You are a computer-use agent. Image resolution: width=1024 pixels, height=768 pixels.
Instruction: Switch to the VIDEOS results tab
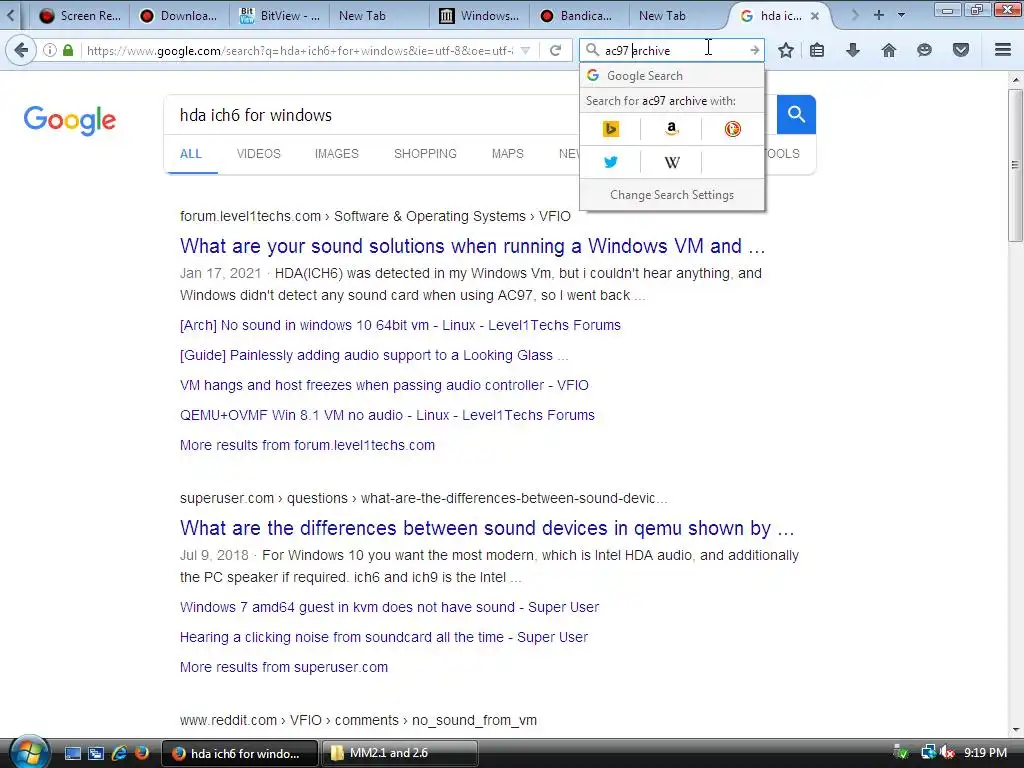click(x=259, y=154)
